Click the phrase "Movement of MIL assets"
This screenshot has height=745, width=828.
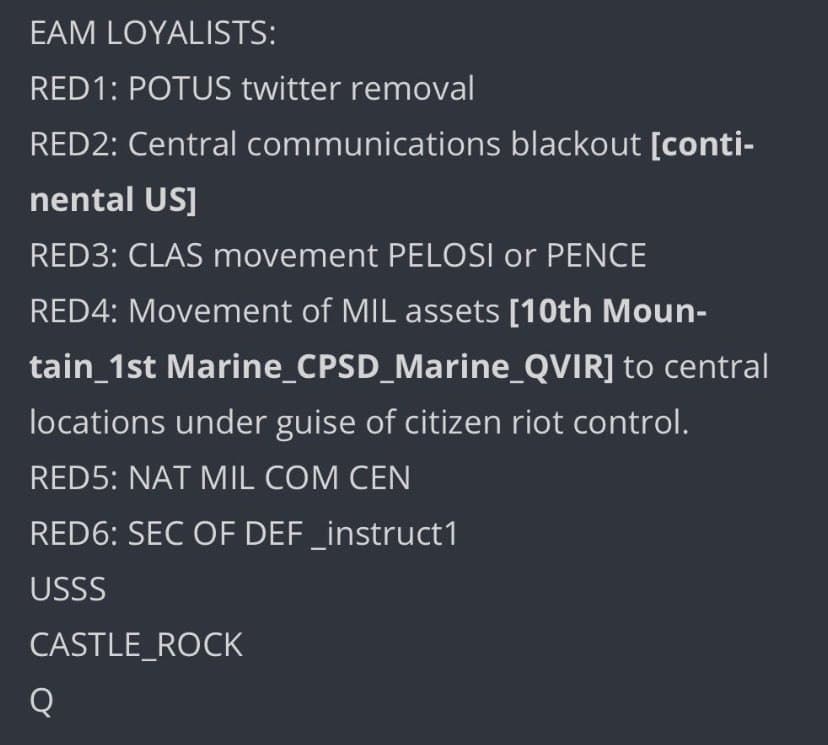314,311
